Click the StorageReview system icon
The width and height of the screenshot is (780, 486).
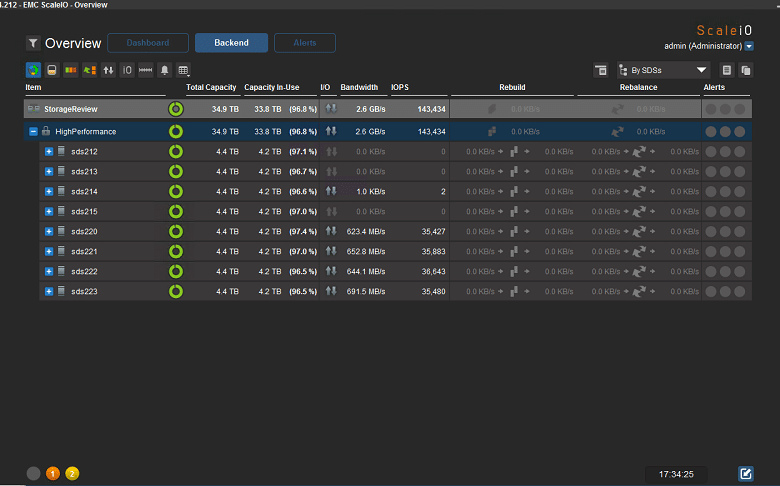coord(34,108)
